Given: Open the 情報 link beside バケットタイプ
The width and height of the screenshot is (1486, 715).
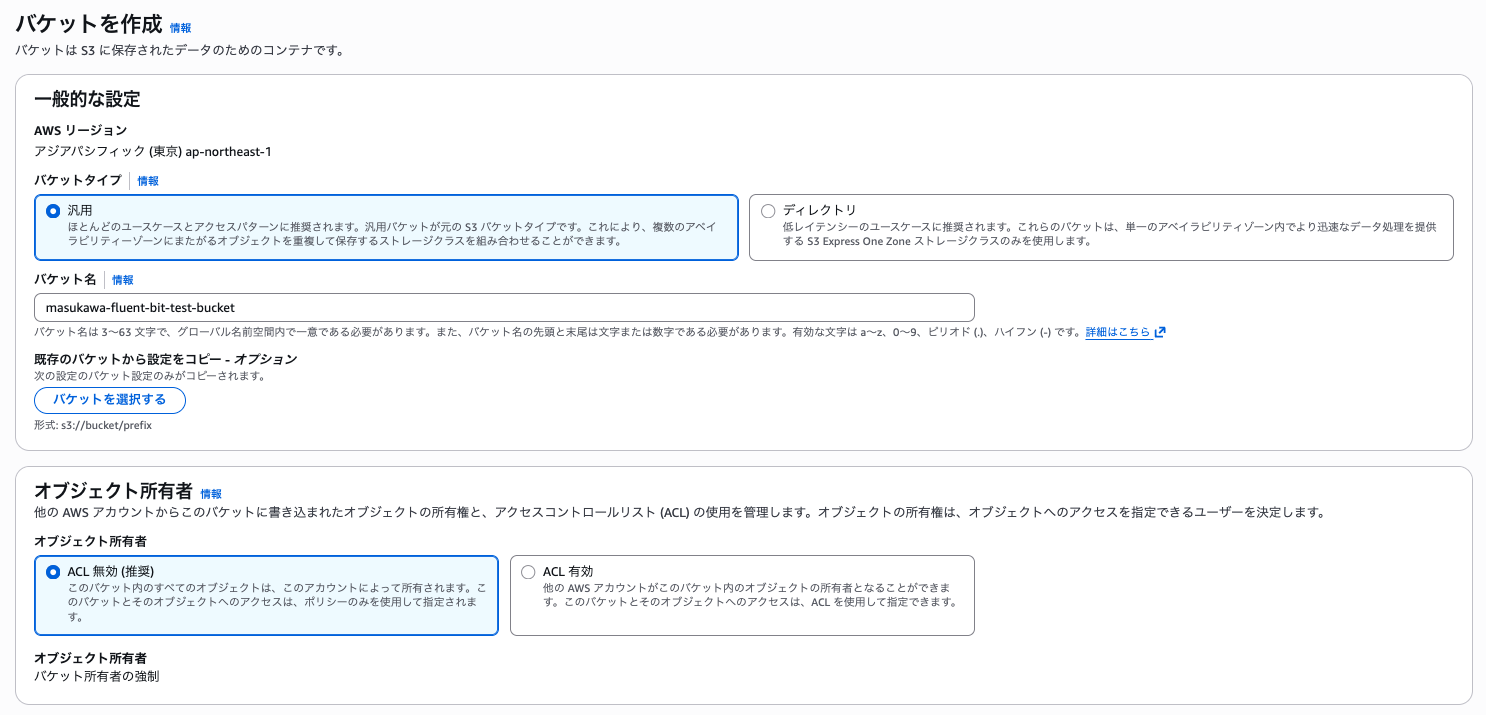Looking at the screenshot, I should (x=147, y=181).
